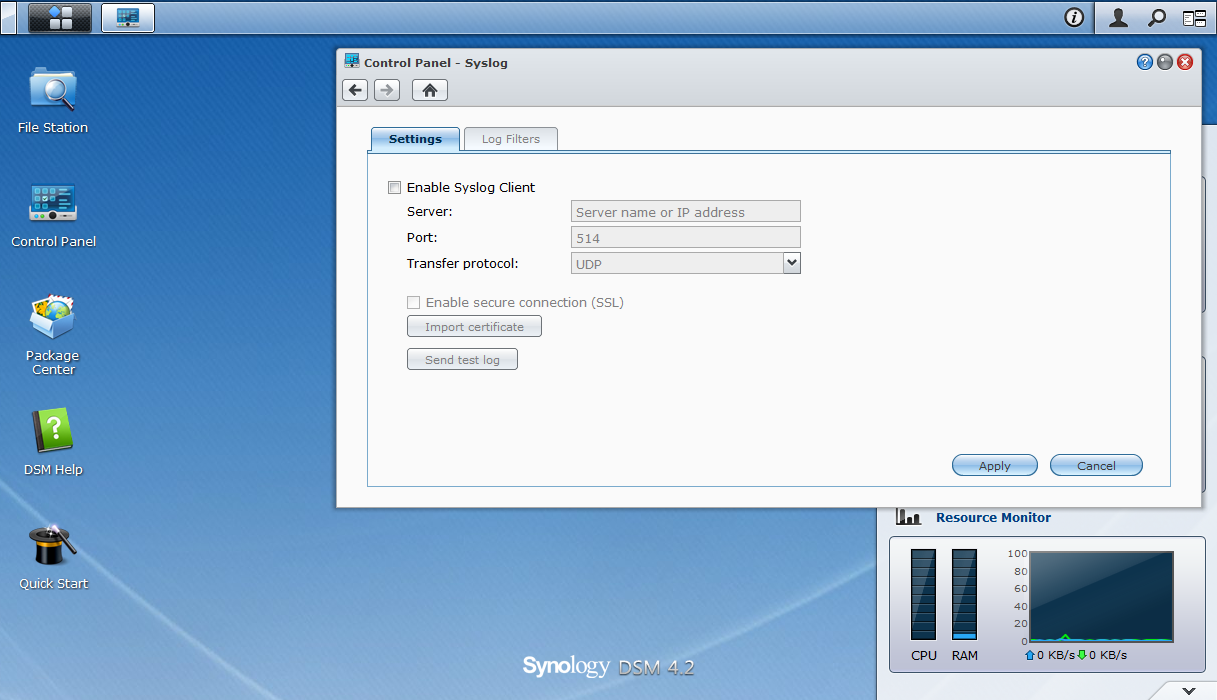The image size is (1217, 700).
Task: Toggle Enable secure connection (SSL)
Action: point(413,302)
